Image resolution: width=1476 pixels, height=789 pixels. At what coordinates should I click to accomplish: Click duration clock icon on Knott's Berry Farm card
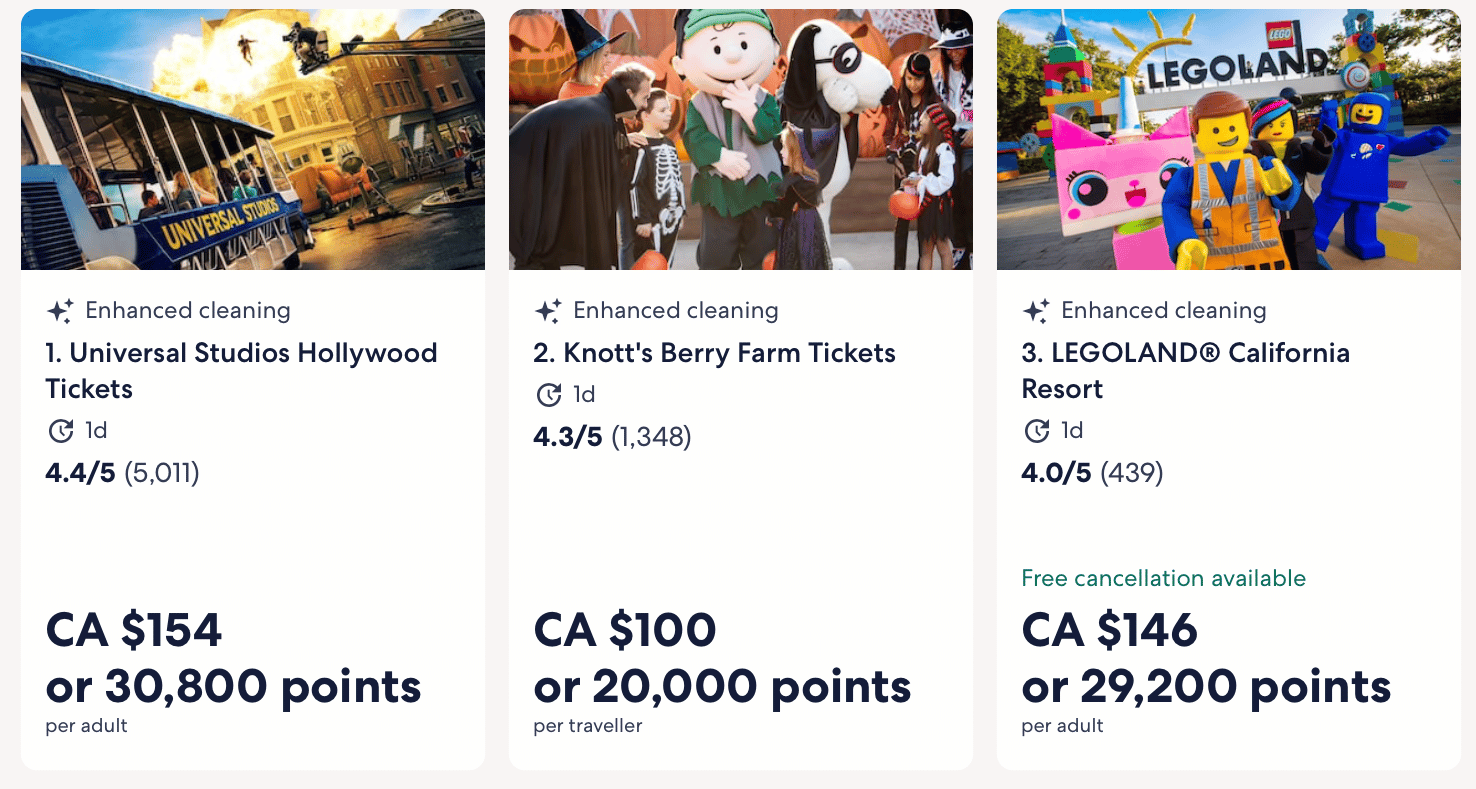click(549, 395)
